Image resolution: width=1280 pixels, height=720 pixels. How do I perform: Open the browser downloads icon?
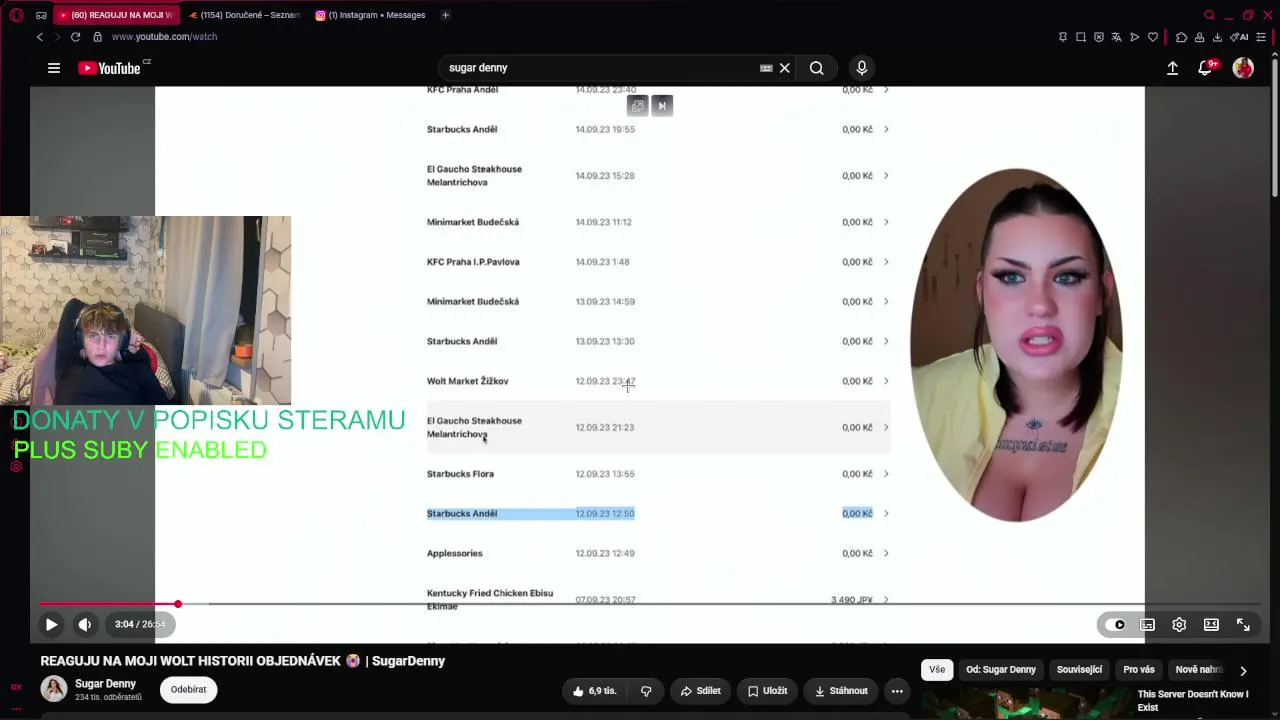(1217, 37)
